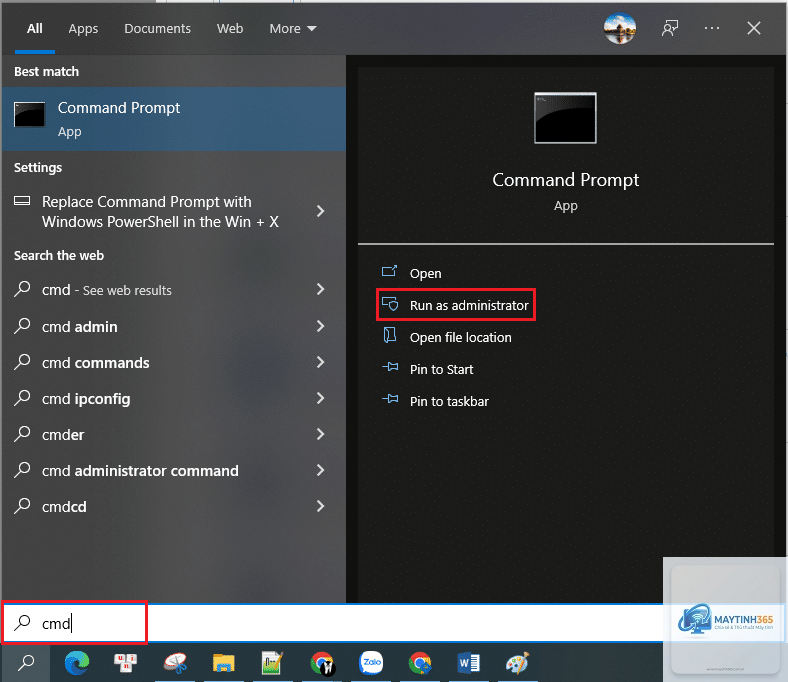788x682 pixels.
Task: Expand chevron for 'cmd administrator command'
Action: 320,470
